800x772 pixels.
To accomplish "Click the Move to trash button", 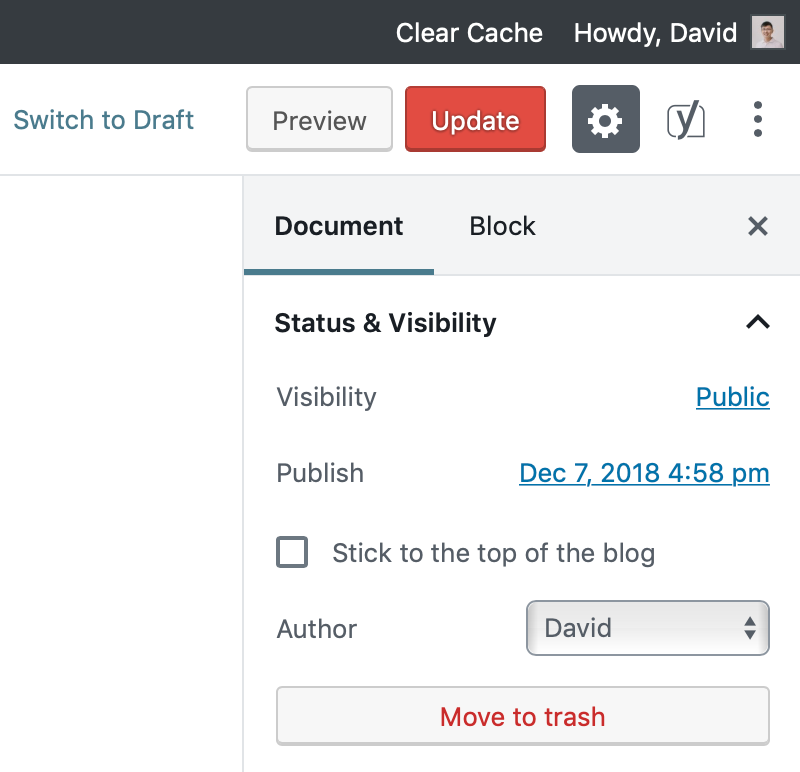I will (x=522, y=716).
